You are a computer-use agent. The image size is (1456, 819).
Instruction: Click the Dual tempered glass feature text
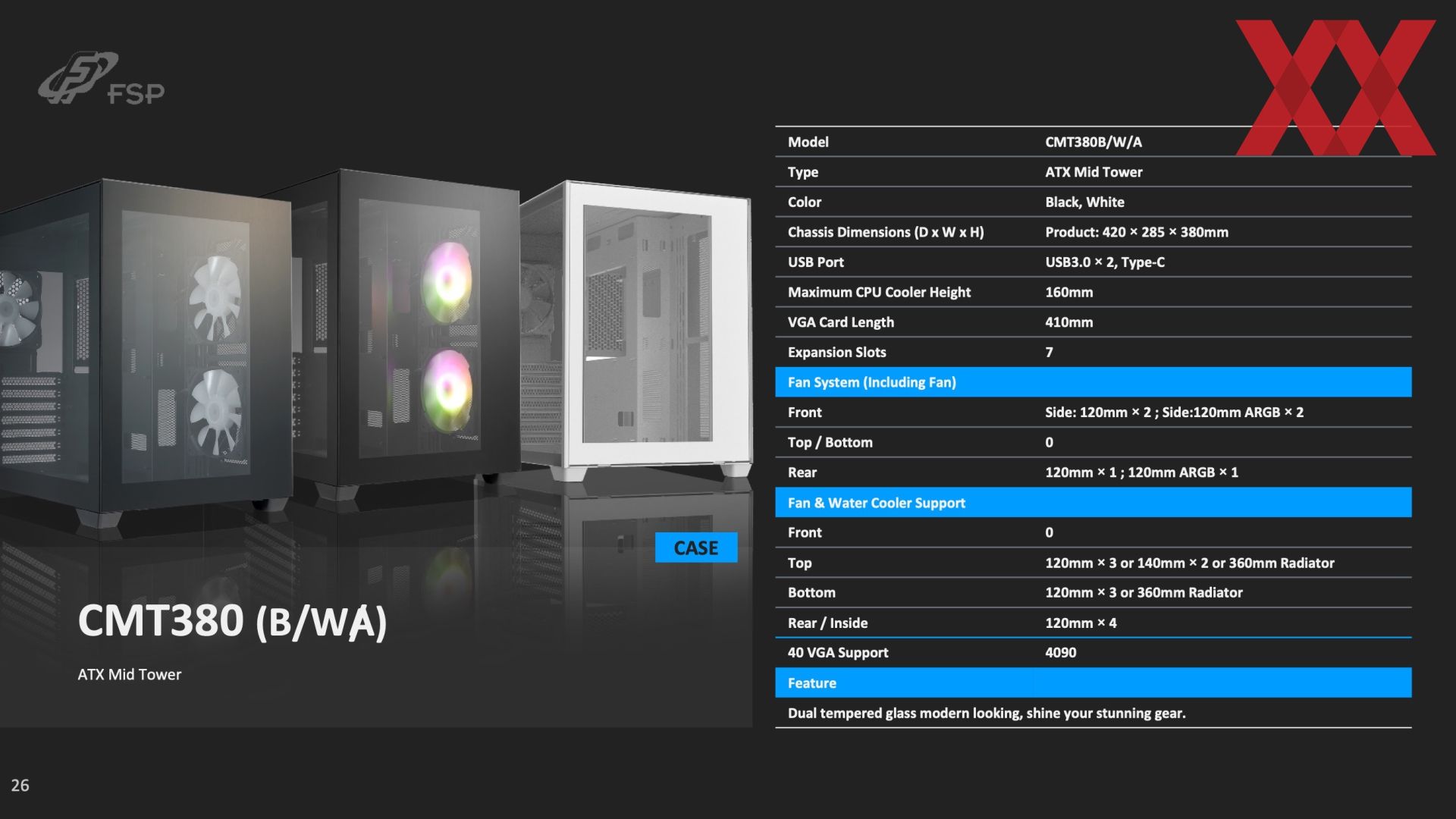987,713
